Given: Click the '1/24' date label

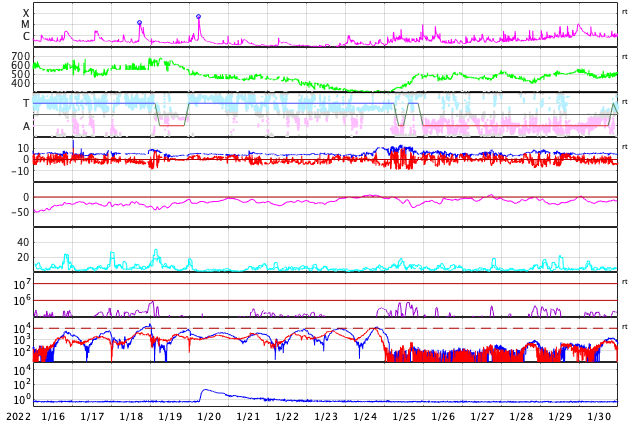Looking at the screenshot, I should click(x=365, y=417).
